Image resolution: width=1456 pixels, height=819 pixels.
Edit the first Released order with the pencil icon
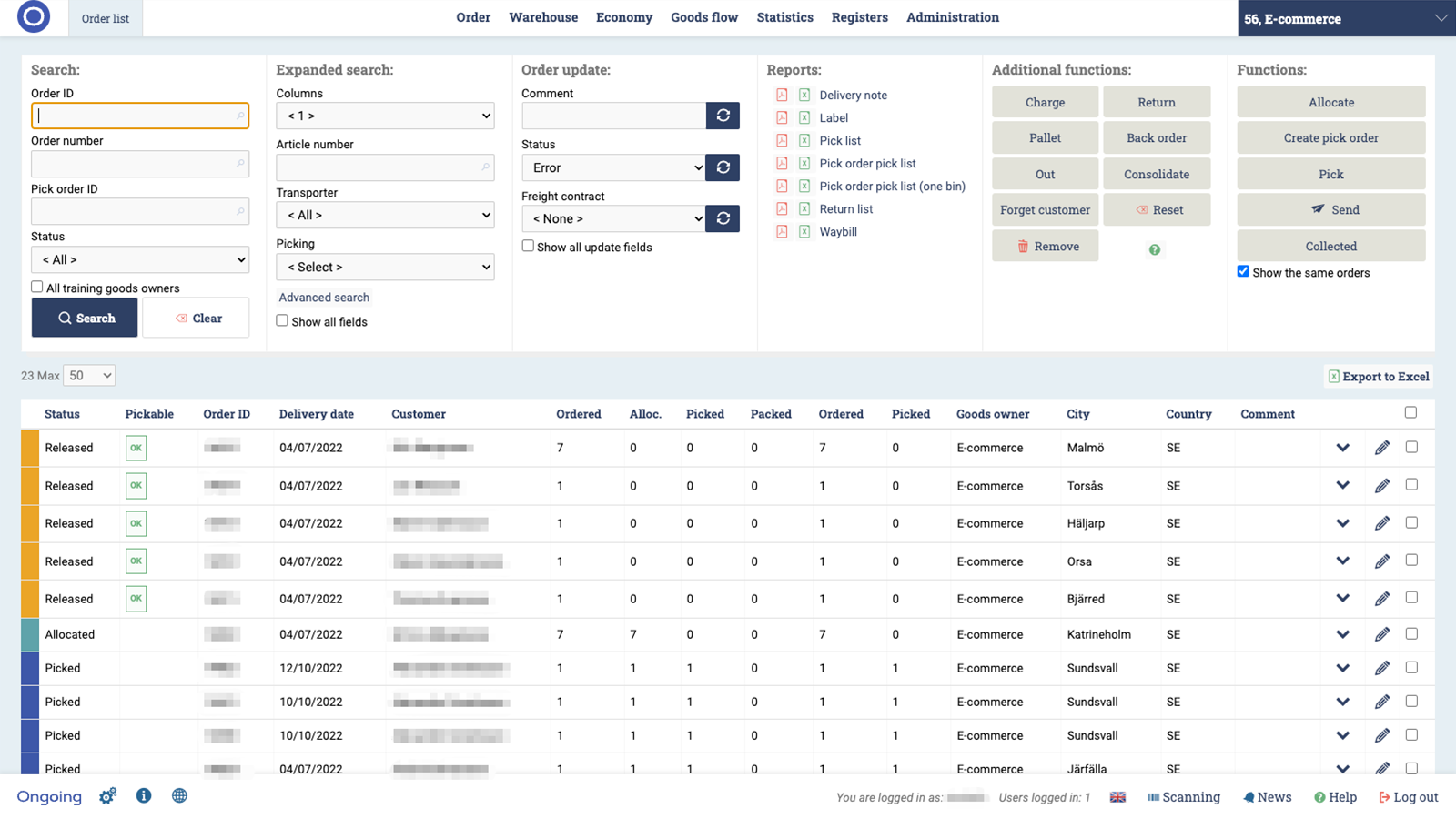1382,448
